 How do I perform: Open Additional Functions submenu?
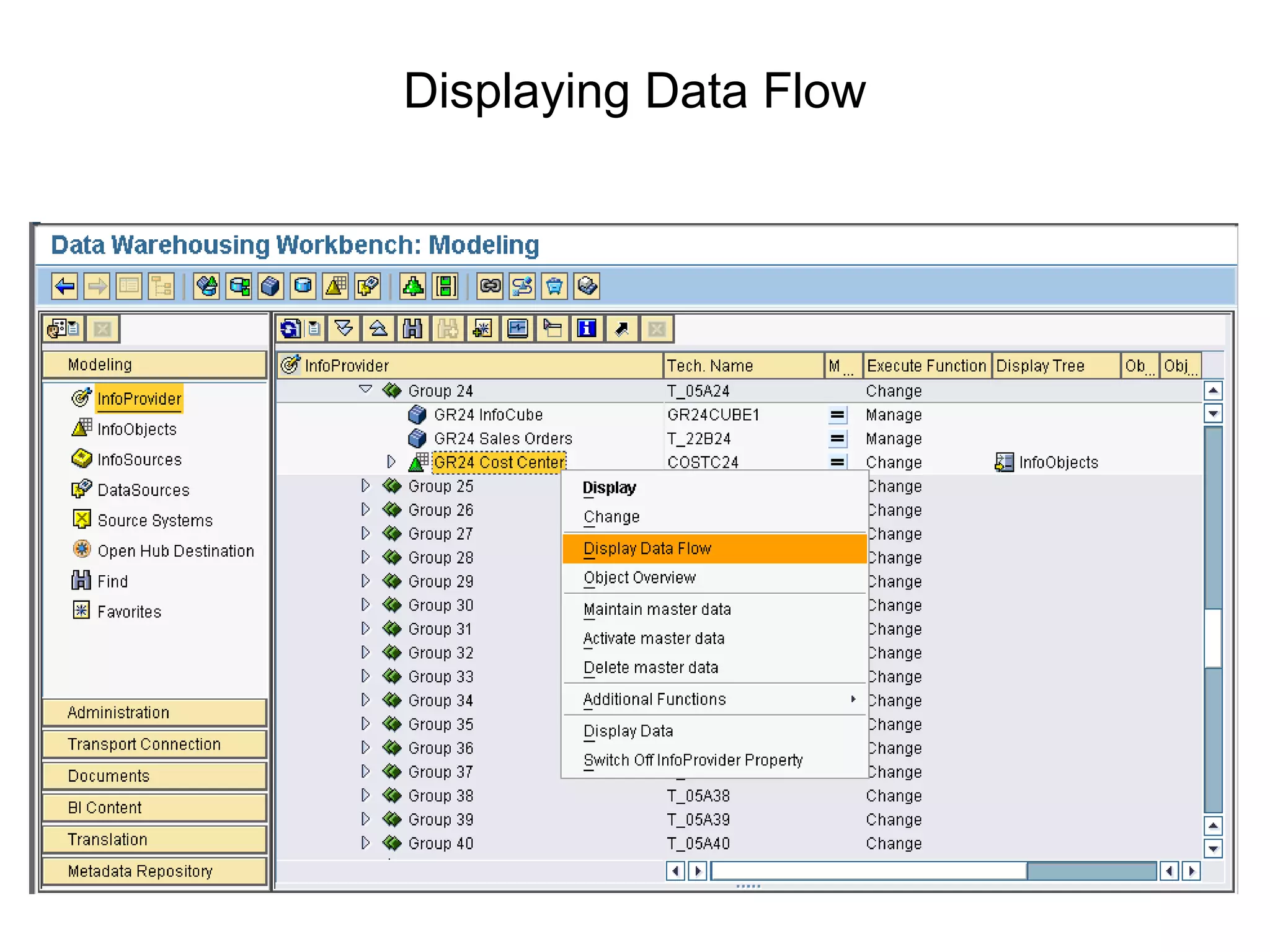(714, 699)
